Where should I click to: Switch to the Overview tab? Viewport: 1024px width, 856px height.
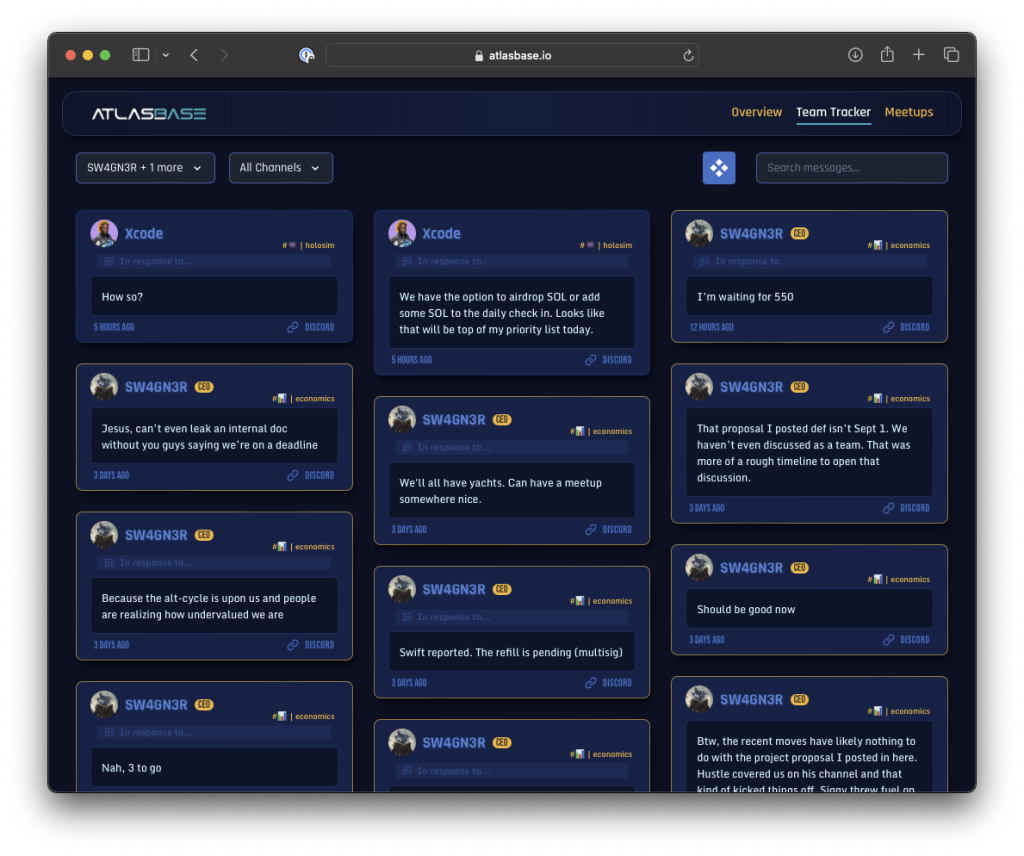pyautogui.click(x=757, y=112)
